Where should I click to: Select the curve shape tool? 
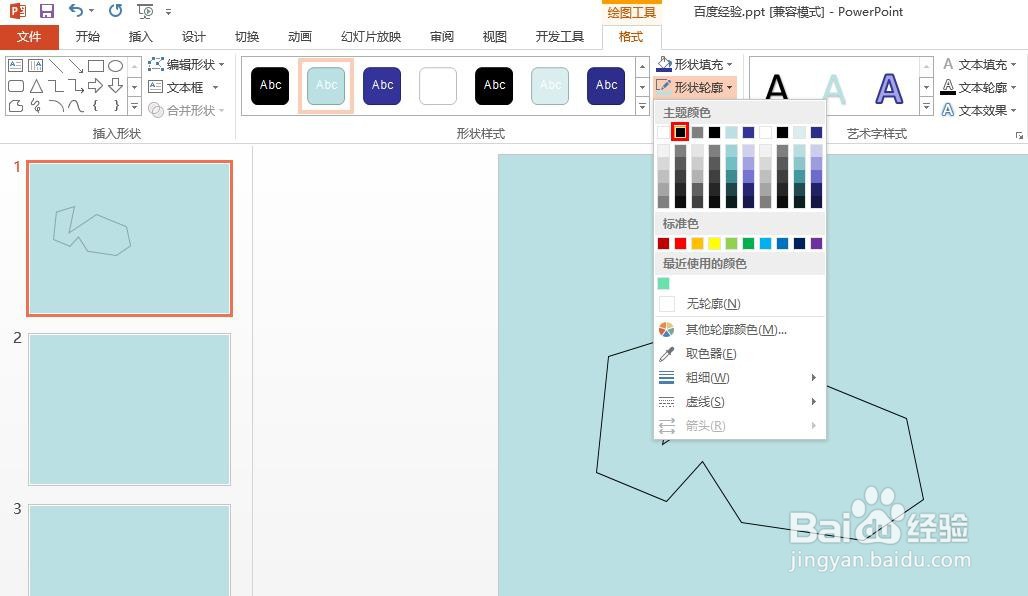76,106
